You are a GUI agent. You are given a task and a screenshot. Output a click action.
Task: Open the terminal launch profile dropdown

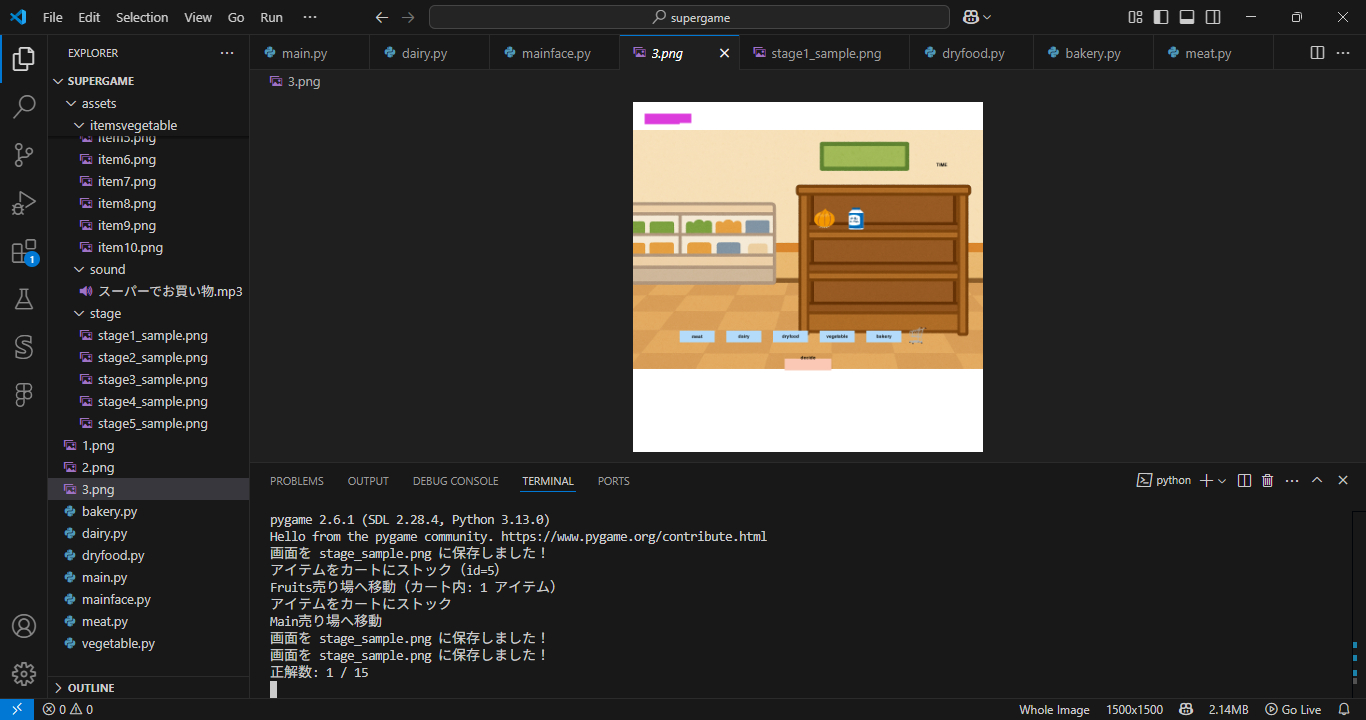[x=1222, y=481]
